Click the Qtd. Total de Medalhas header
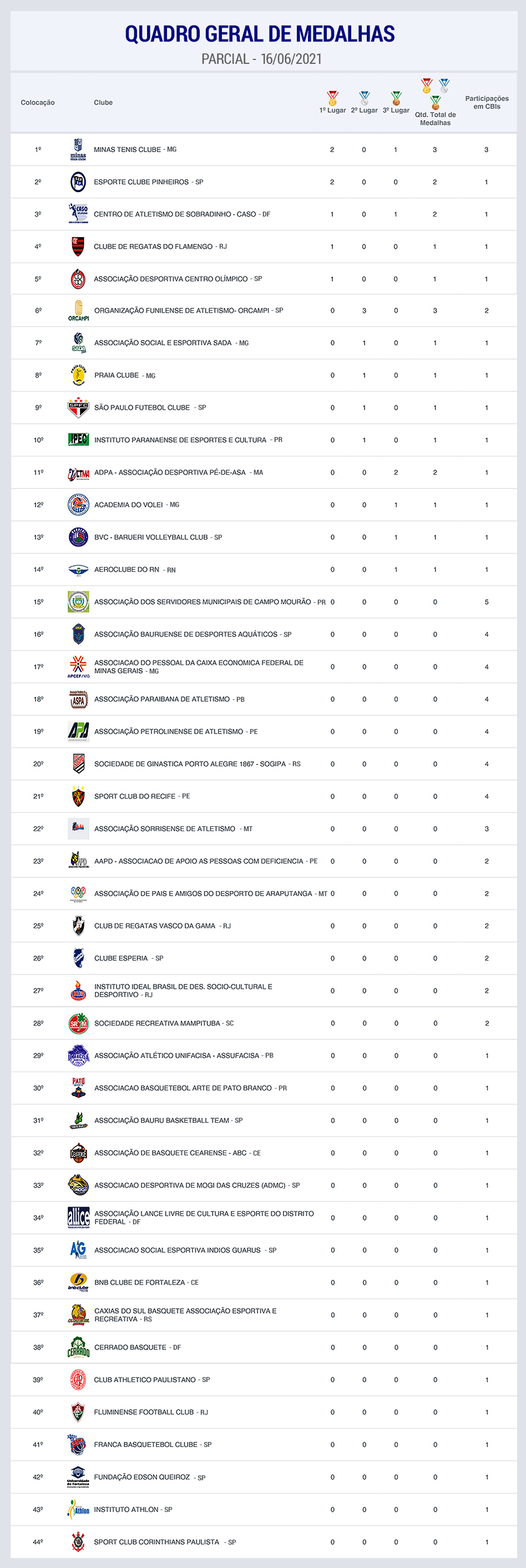 436,118
